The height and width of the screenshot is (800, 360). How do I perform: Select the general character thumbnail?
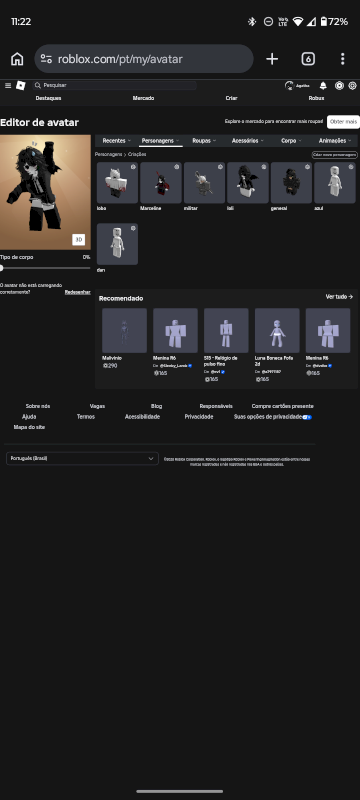[x=291, y=183]
